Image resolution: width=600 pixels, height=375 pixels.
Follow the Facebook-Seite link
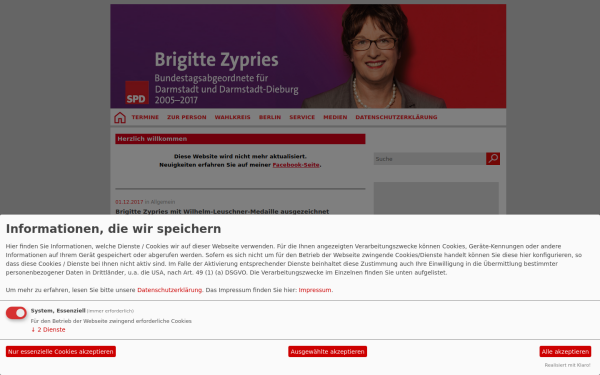(x=296, y=165)
